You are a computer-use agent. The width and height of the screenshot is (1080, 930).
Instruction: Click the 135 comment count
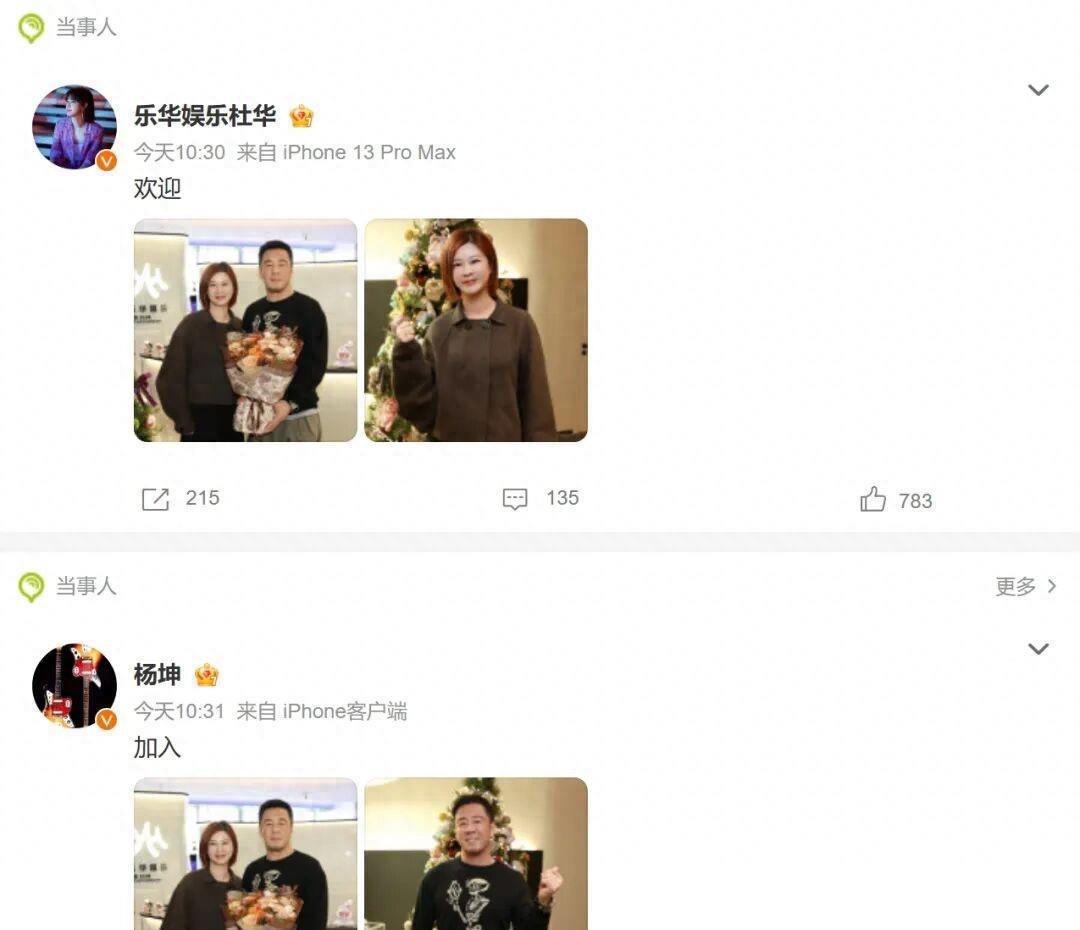(x=563, y=498)
